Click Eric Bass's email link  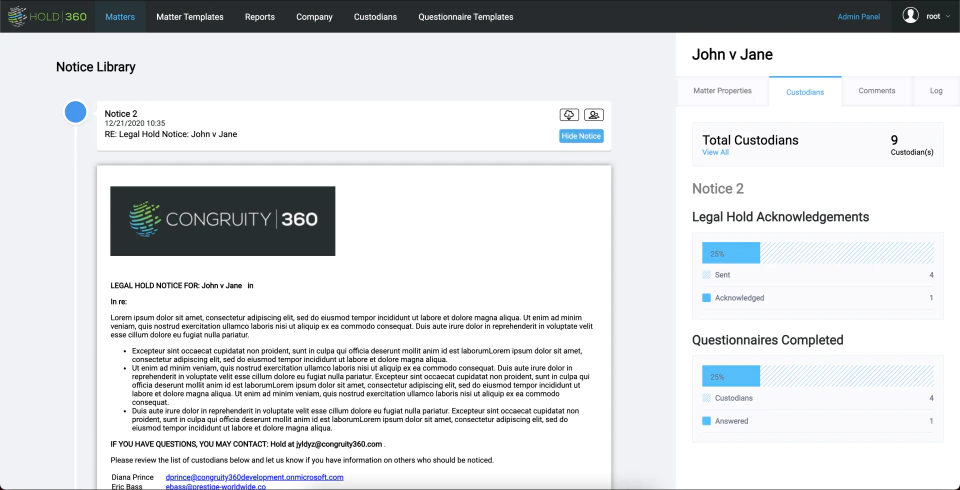coord(216,486)
